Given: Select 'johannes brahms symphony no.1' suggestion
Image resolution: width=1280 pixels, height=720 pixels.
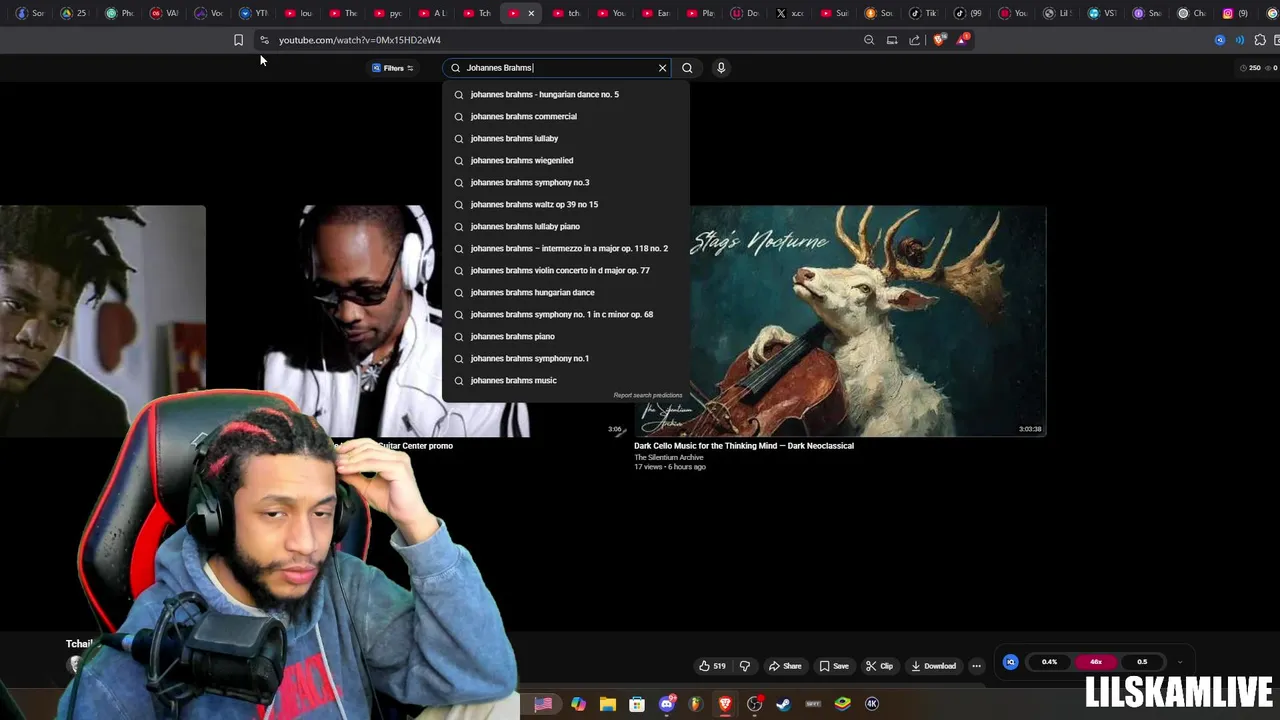Looking at the screenshot, I should 565,358.
